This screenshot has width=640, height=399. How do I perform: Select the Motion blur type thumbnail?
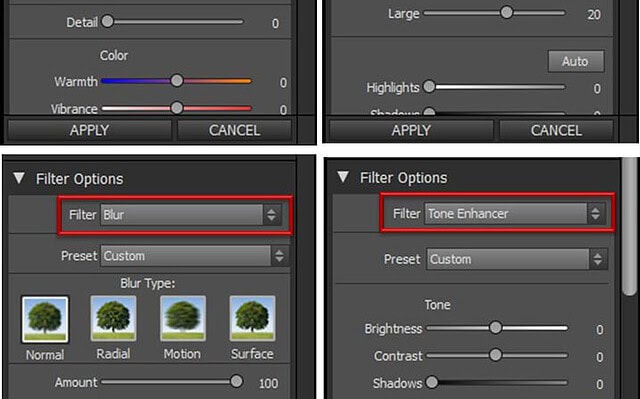click(x=183, y=319)
